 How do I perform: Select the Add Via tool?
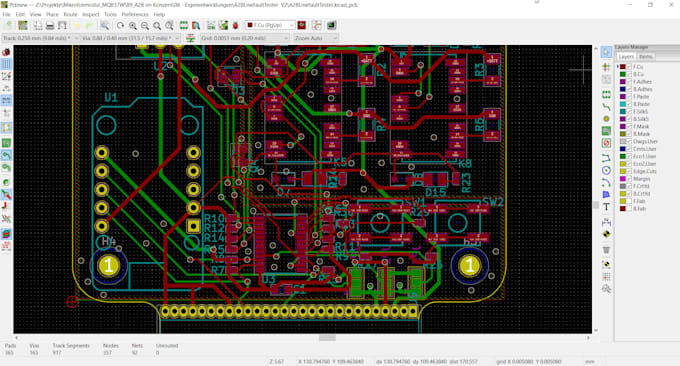click(606, 118)
